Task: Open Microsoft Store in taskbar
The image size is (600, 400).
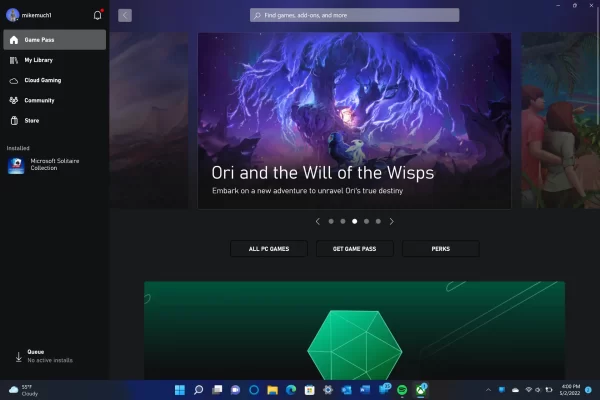Action: coord(310,390)
